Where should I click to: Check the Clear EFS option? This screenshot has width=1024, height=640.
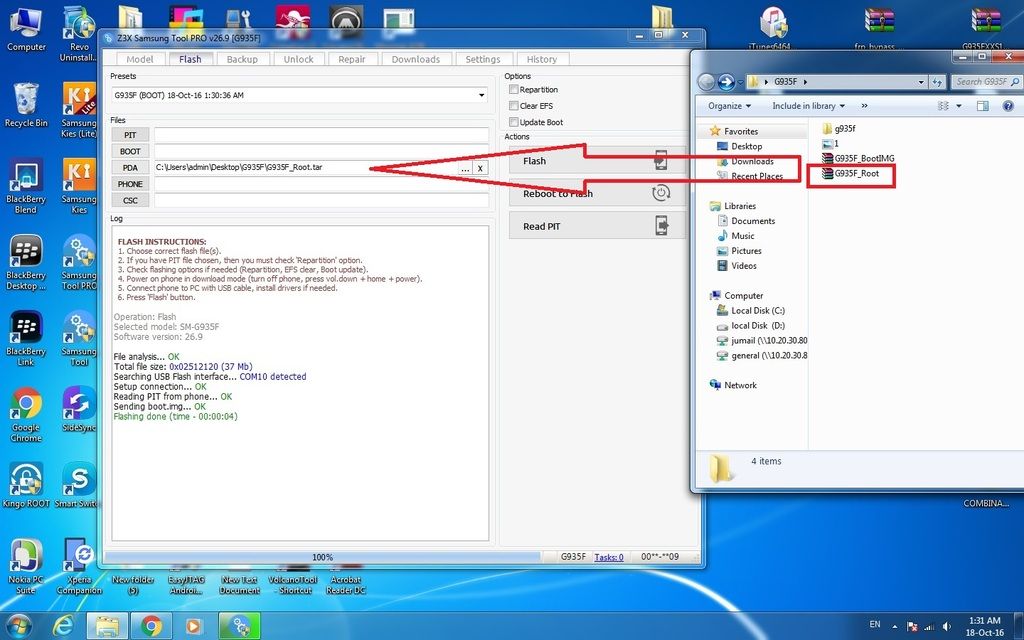tap(514, 106)
